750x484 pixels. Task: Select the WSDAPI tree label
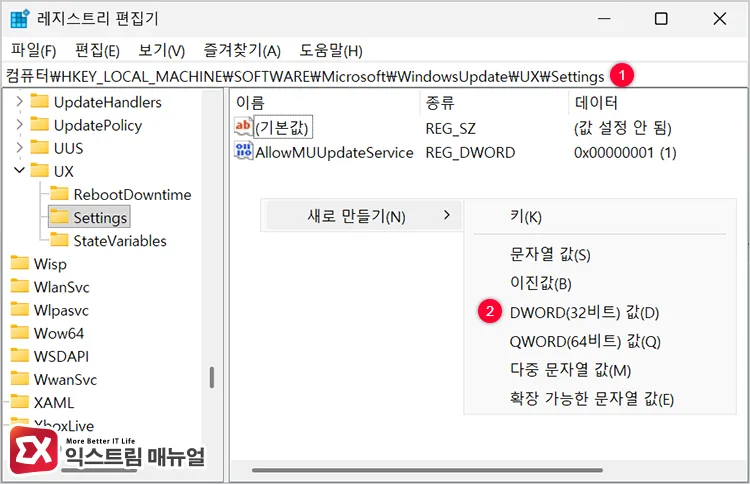61,356
